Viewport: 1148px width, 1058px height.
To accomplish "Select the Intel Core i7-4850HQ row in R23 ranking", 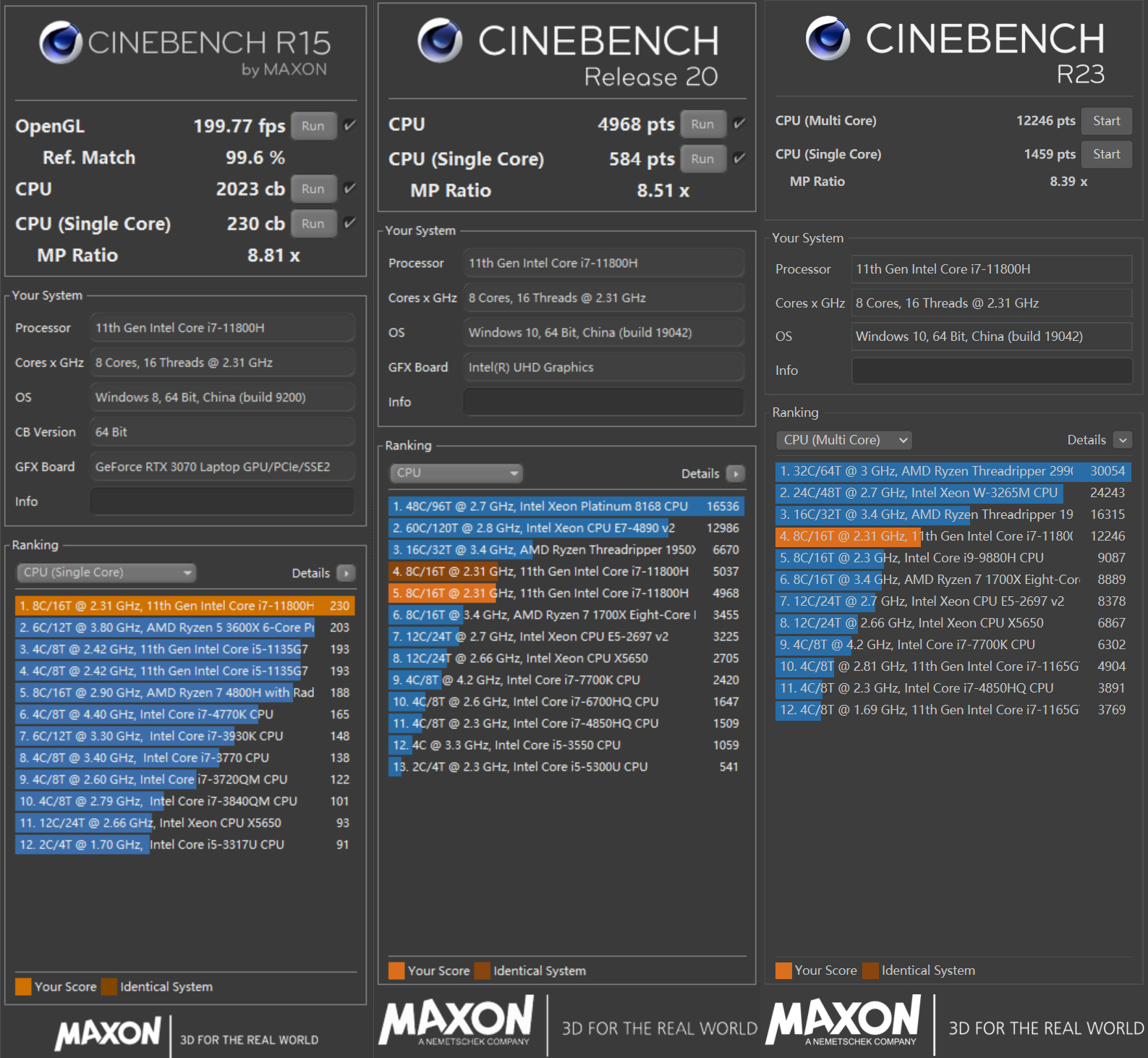I will click(x=953, y=688).
